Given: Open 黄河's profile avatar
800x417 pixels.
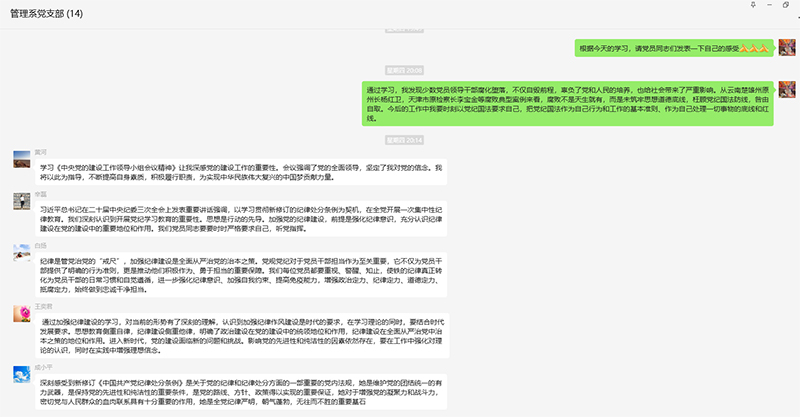Looking at the screenshot, I should [21, 160].
